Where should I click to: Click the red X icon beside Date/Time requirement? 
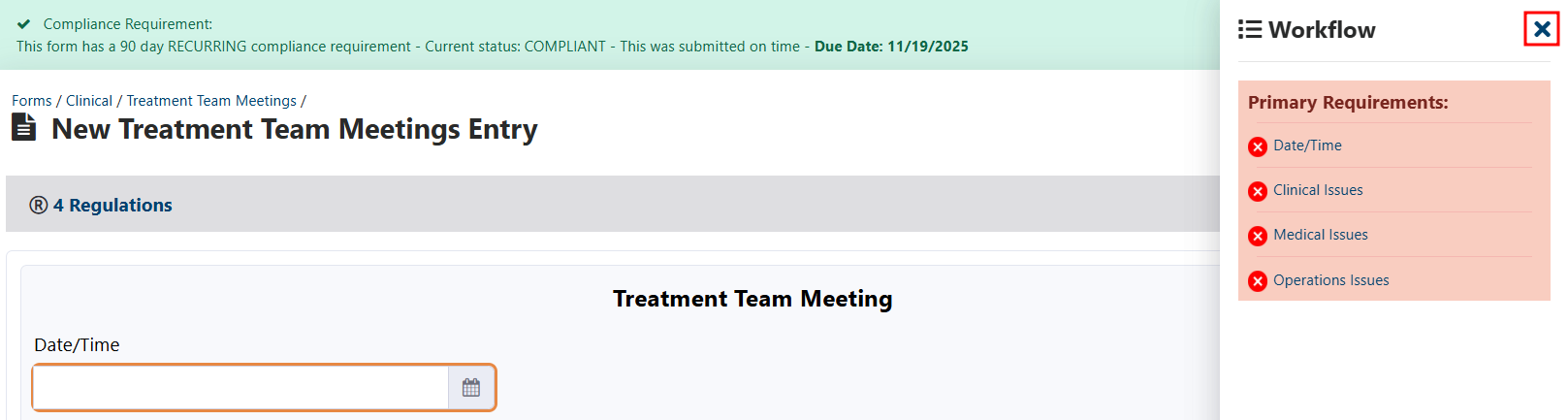click(x=1258, y=146)
